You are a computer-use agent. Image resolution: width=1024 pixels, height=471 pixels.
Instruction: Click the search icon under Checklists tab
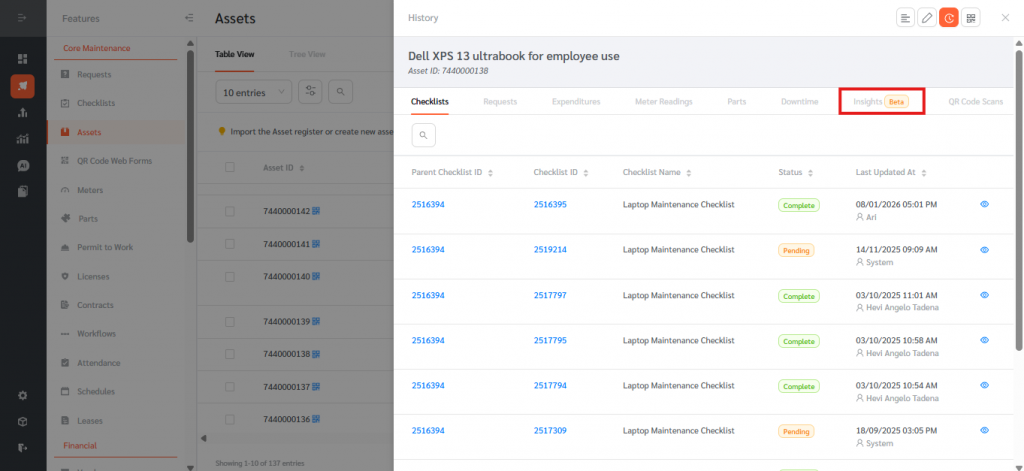[423, 134]
